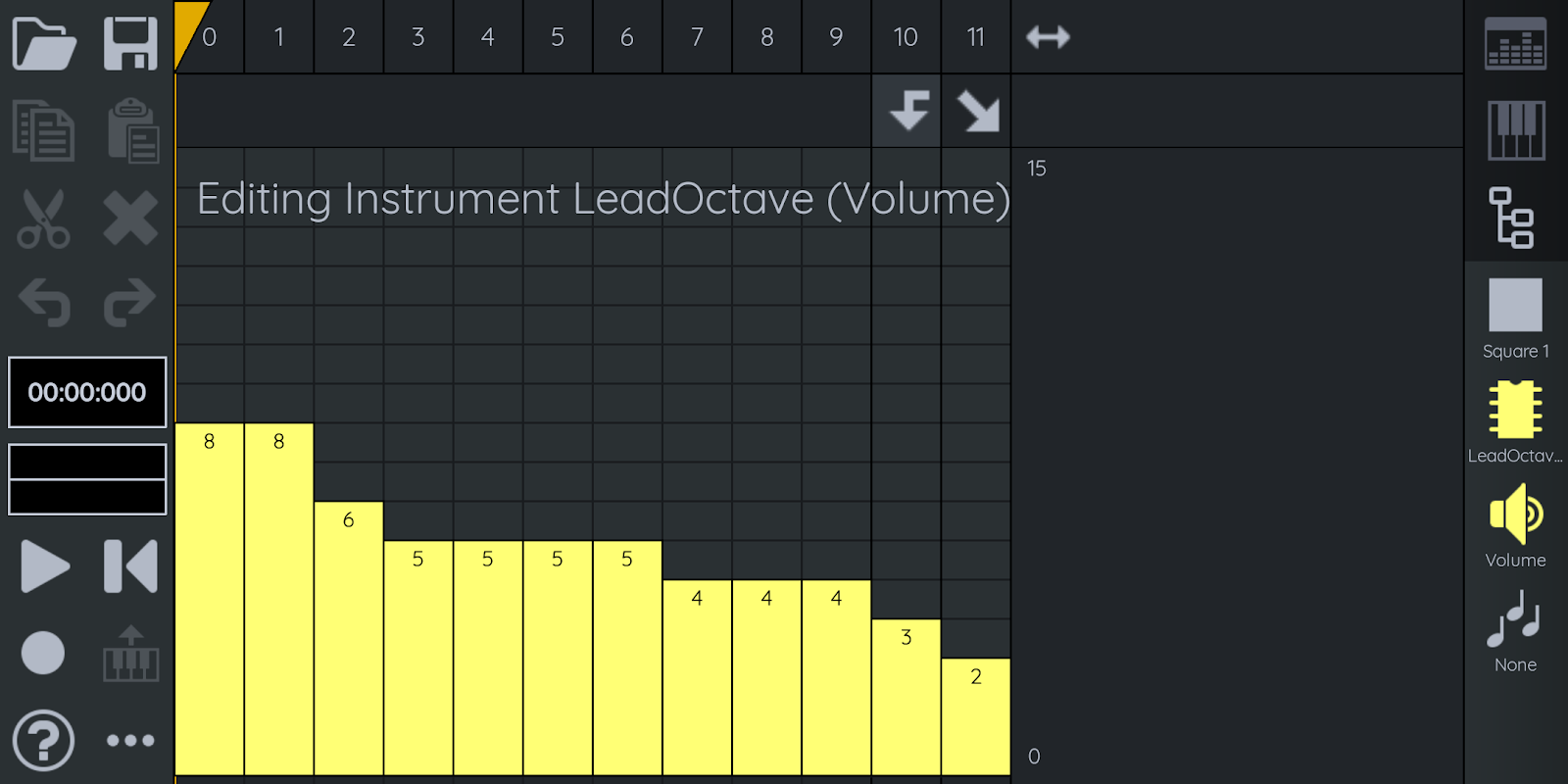The image size is (1568, 784).
Task: Open the Volume envelope type selector
Action: point(1515,526)
